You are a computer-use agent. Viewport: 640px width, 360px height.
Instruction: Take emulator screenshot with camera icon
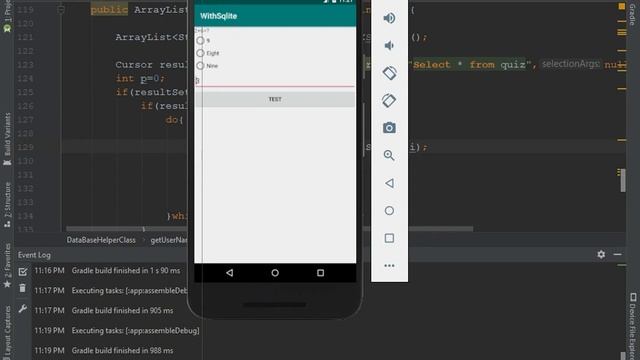point(389,128)
